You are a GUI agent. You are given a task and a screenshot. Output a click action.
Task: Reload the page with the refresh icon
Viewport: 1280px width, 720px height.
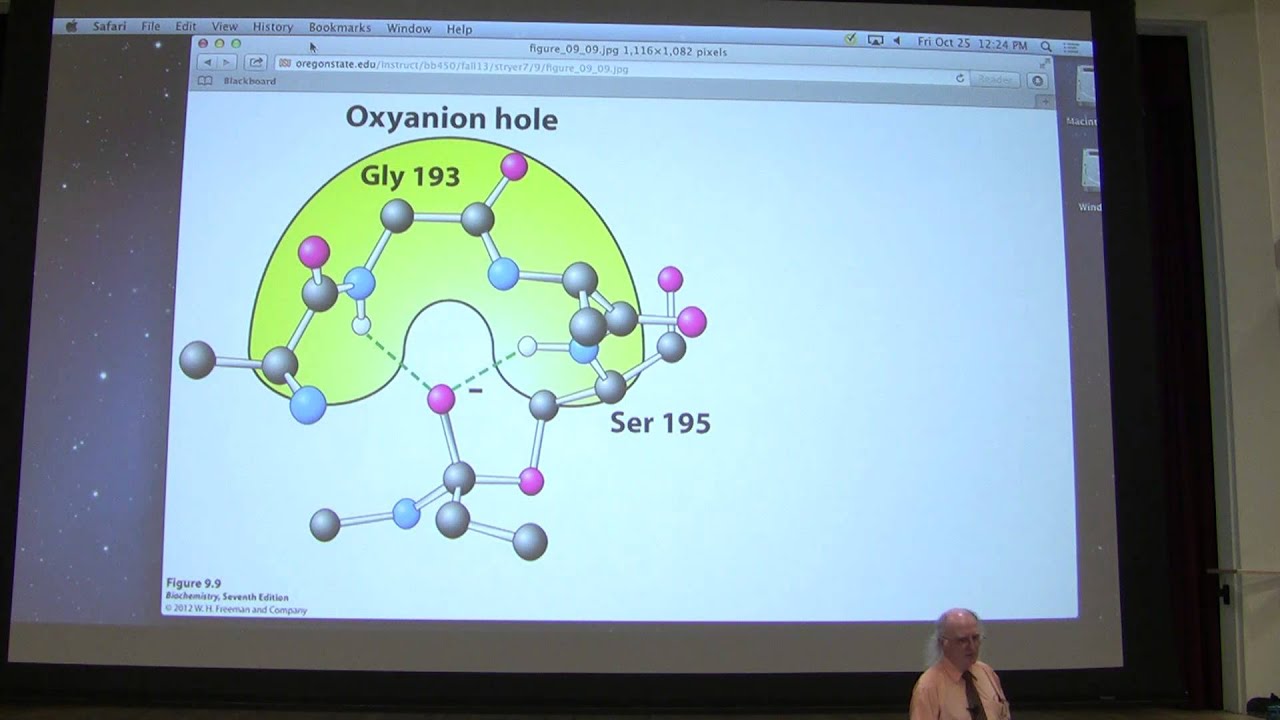[960, 78]
